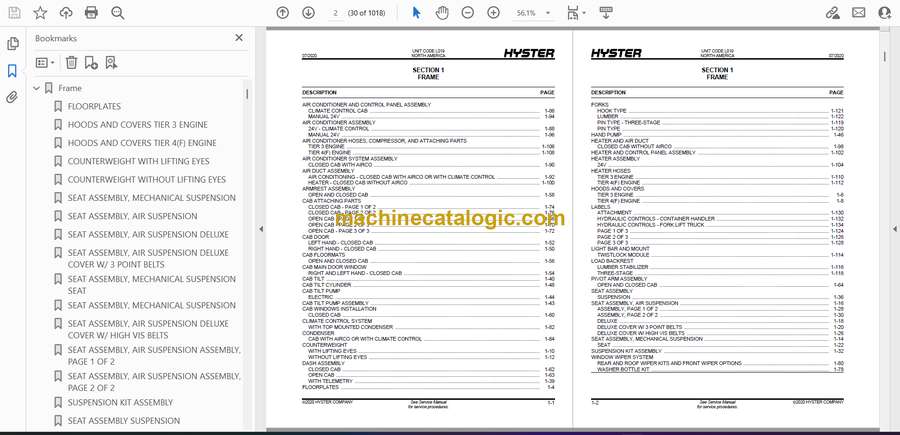
Task: Expand the right tools pane arrow
Action: [894, 229]
